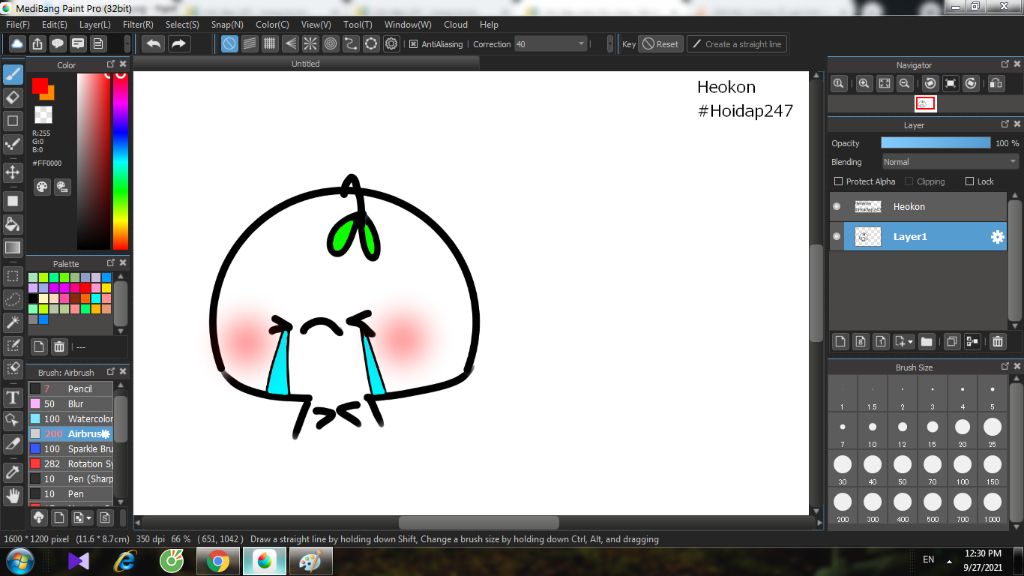The image size is (1024, 576).
Task: Select the Brush tool in left toolbar
Action: tap(13, 74)
